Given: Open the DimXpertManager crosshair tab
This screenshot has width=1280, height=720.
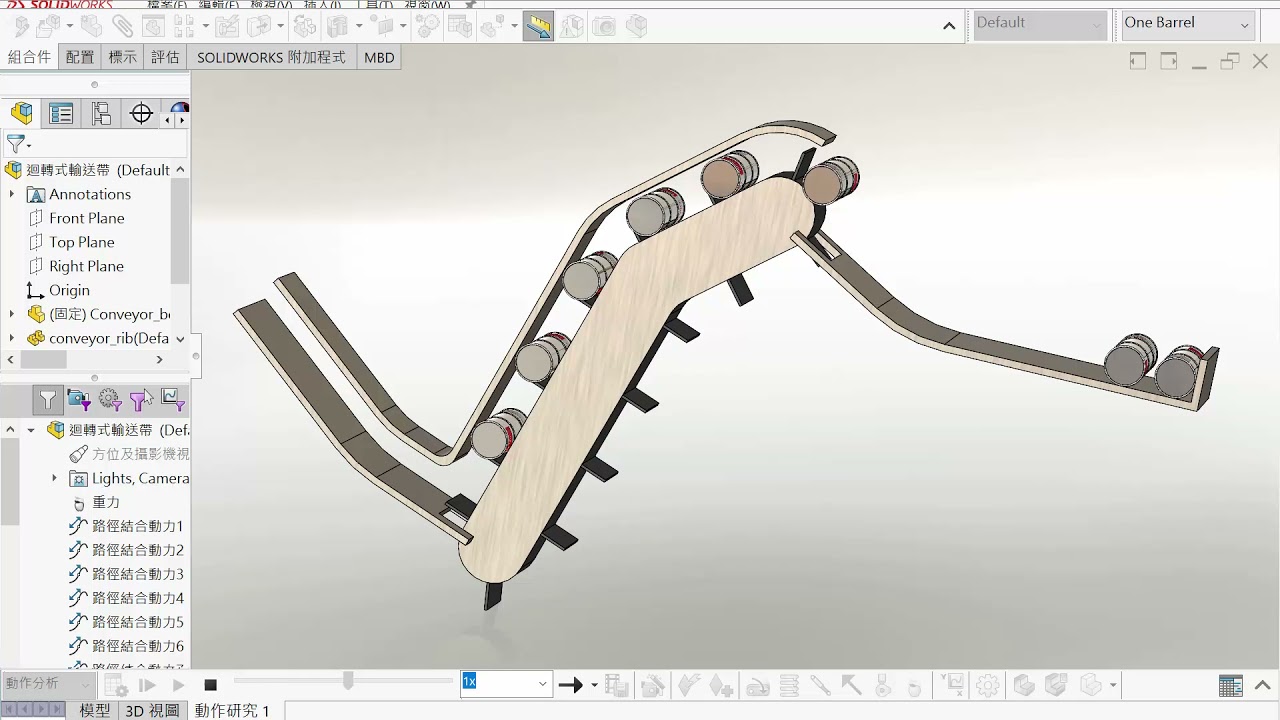Looking at the screenshot, I should 141,114.
